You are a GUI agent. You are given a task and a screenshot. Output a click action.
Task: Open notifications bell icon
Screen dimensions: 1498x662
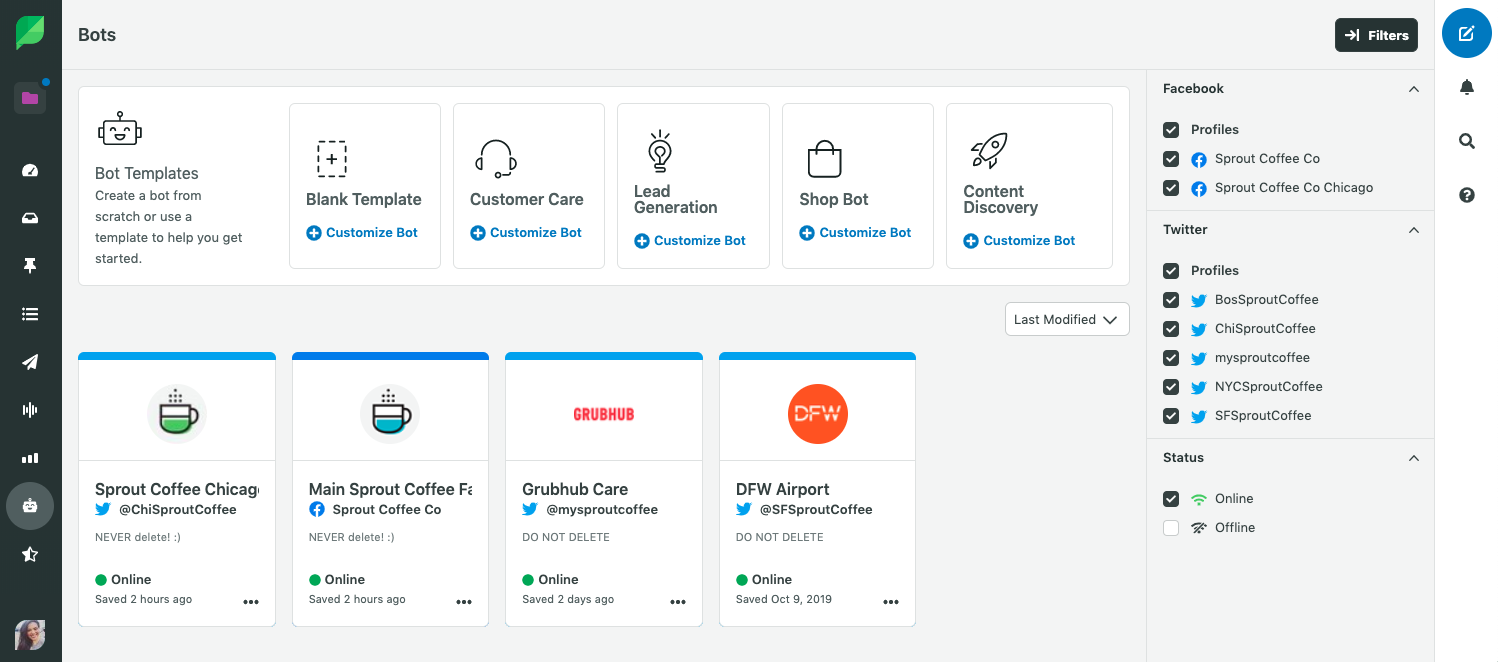tap(1467, 88)
